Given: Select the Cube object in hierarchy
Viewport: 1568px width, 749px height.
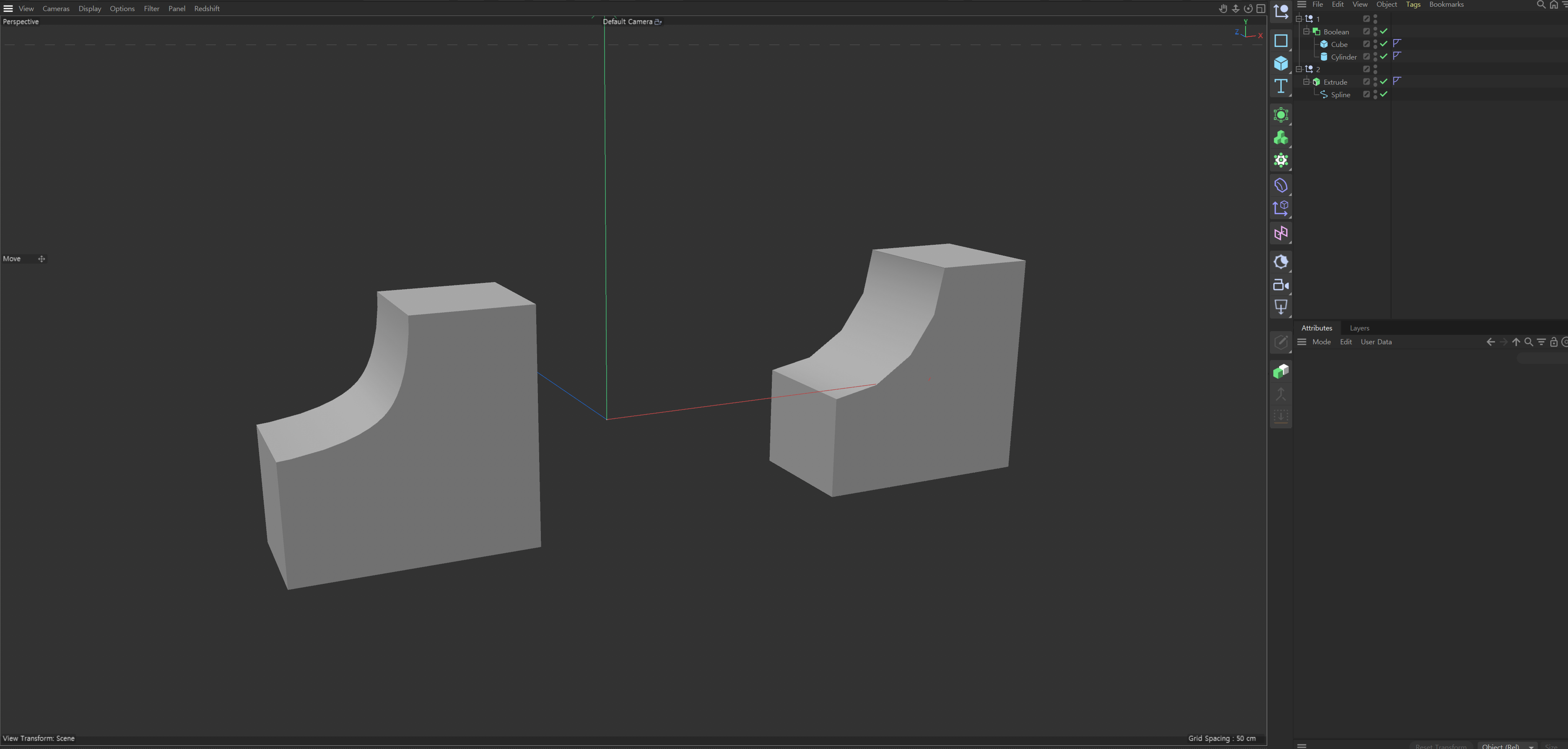Looking at the screenshot, I should (1339, 44).
